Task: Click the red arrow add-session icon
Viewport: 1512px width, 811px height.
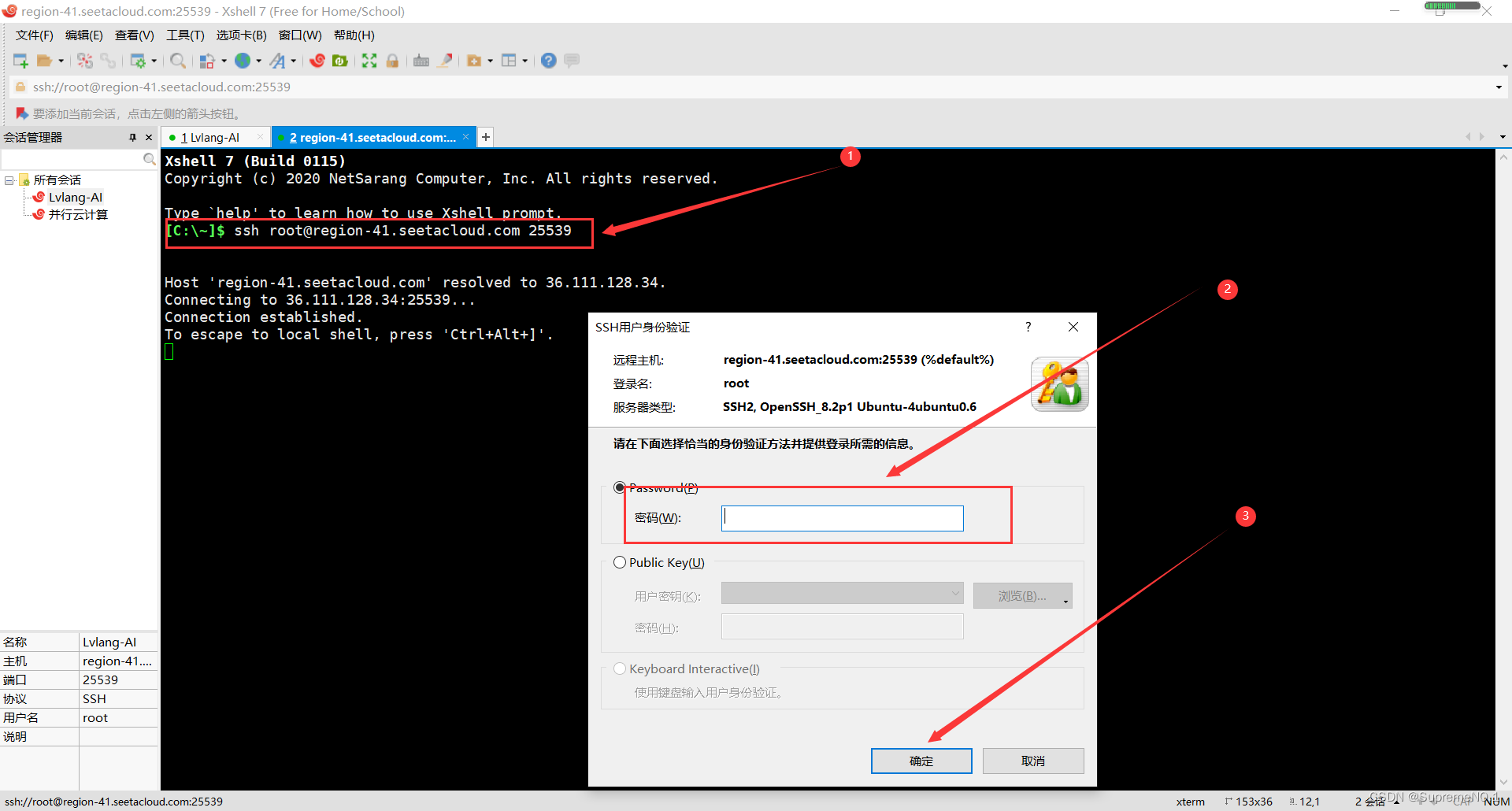Action: point(21,113)
